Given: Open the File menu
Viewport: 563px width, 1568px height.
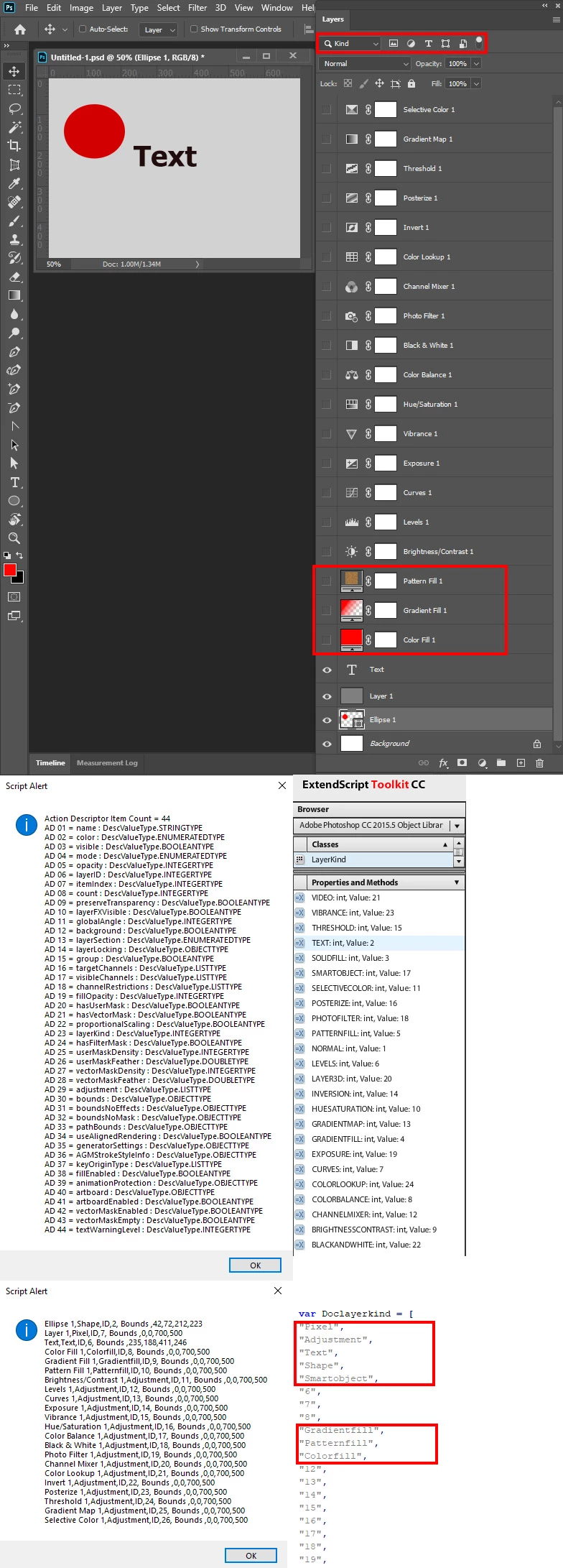Looking at the screenshot, I should pyautogui.click(x=32, y=8).
